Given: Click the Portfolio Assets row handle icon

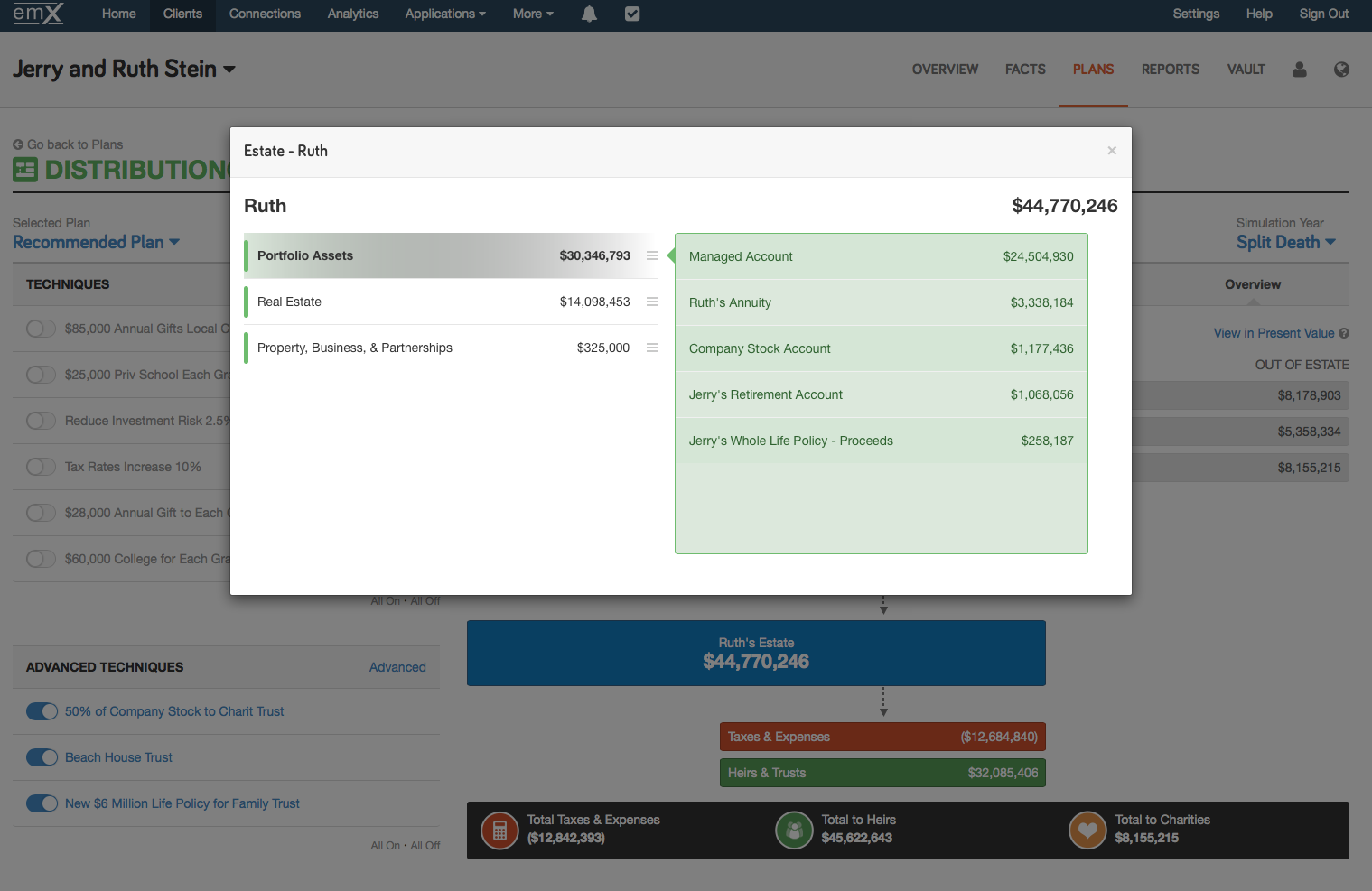Looking at the screenshot, I should 652,255.
